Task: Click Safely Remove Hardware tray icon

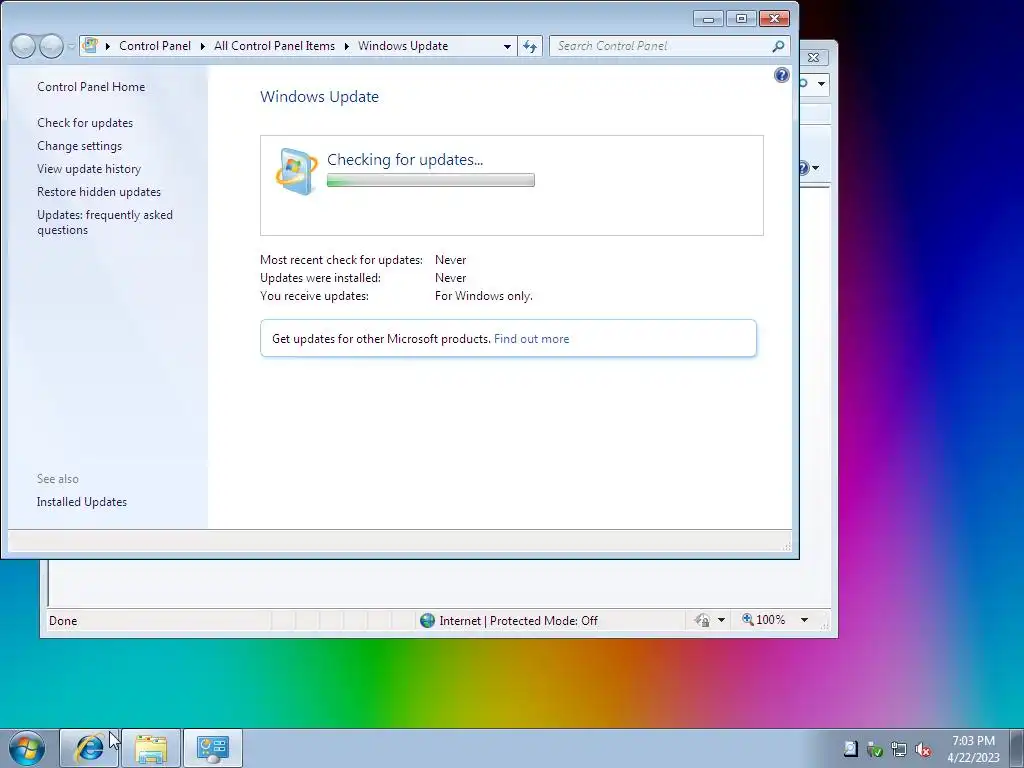Action: [874, 750]
